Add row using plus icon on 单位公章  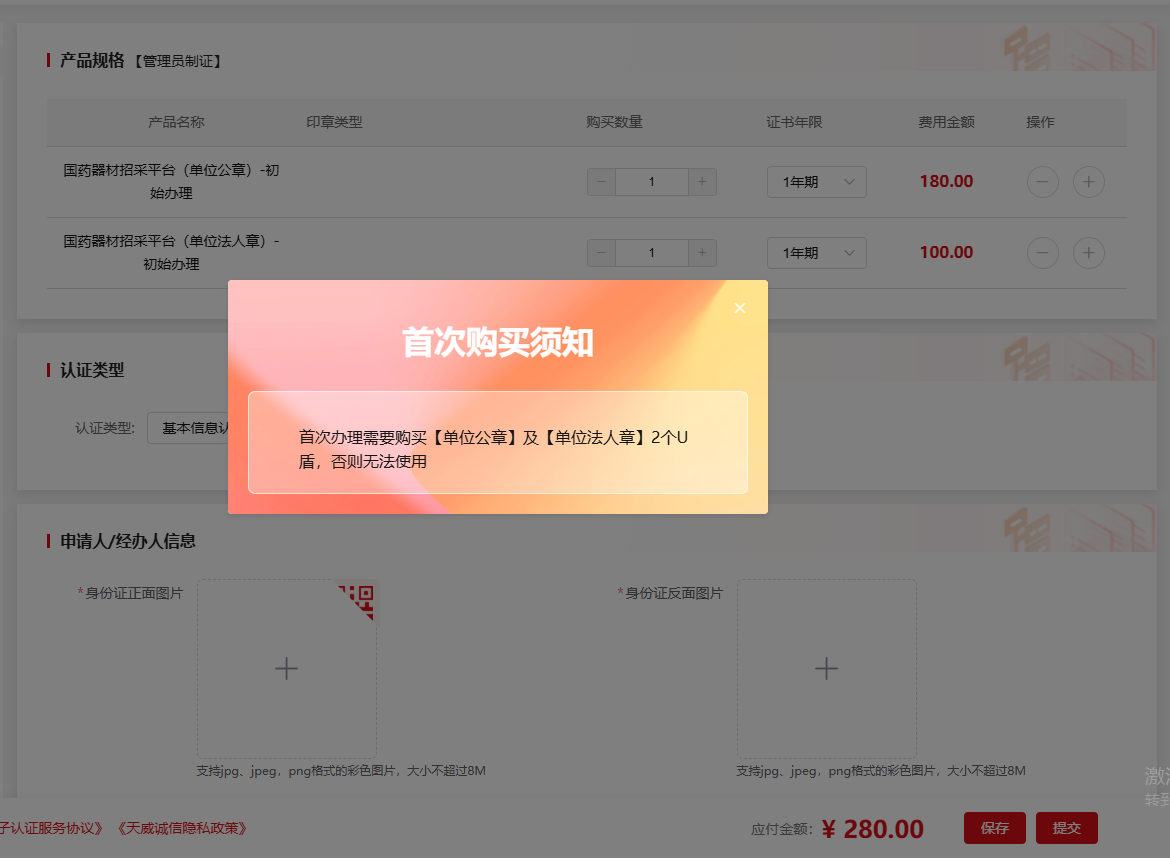point(1088,182)
